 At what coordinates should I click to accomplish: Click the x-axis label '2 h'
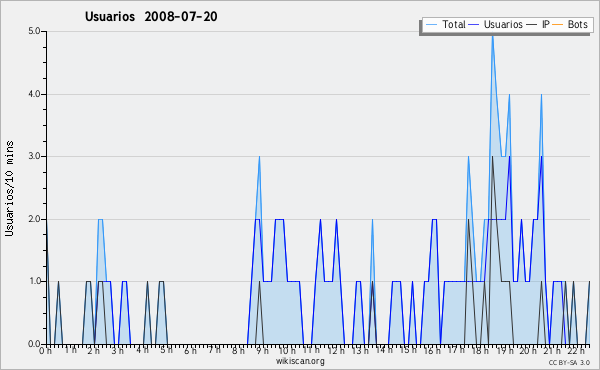click(x=93, y=351)
